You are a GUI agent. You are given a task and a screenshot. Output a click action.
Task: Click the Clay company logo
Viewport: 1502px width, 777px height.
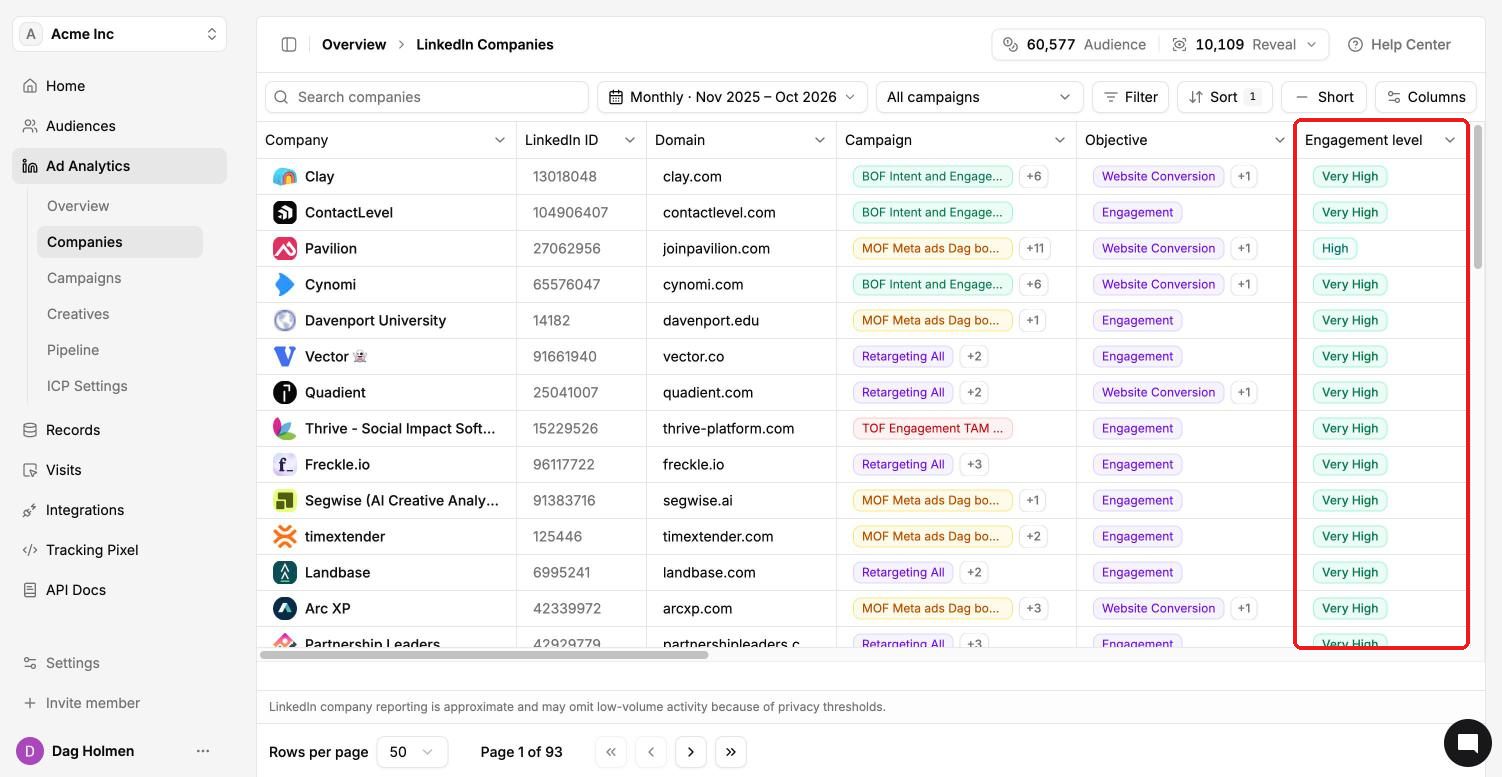pyautogui.click(x=285, y=176)
